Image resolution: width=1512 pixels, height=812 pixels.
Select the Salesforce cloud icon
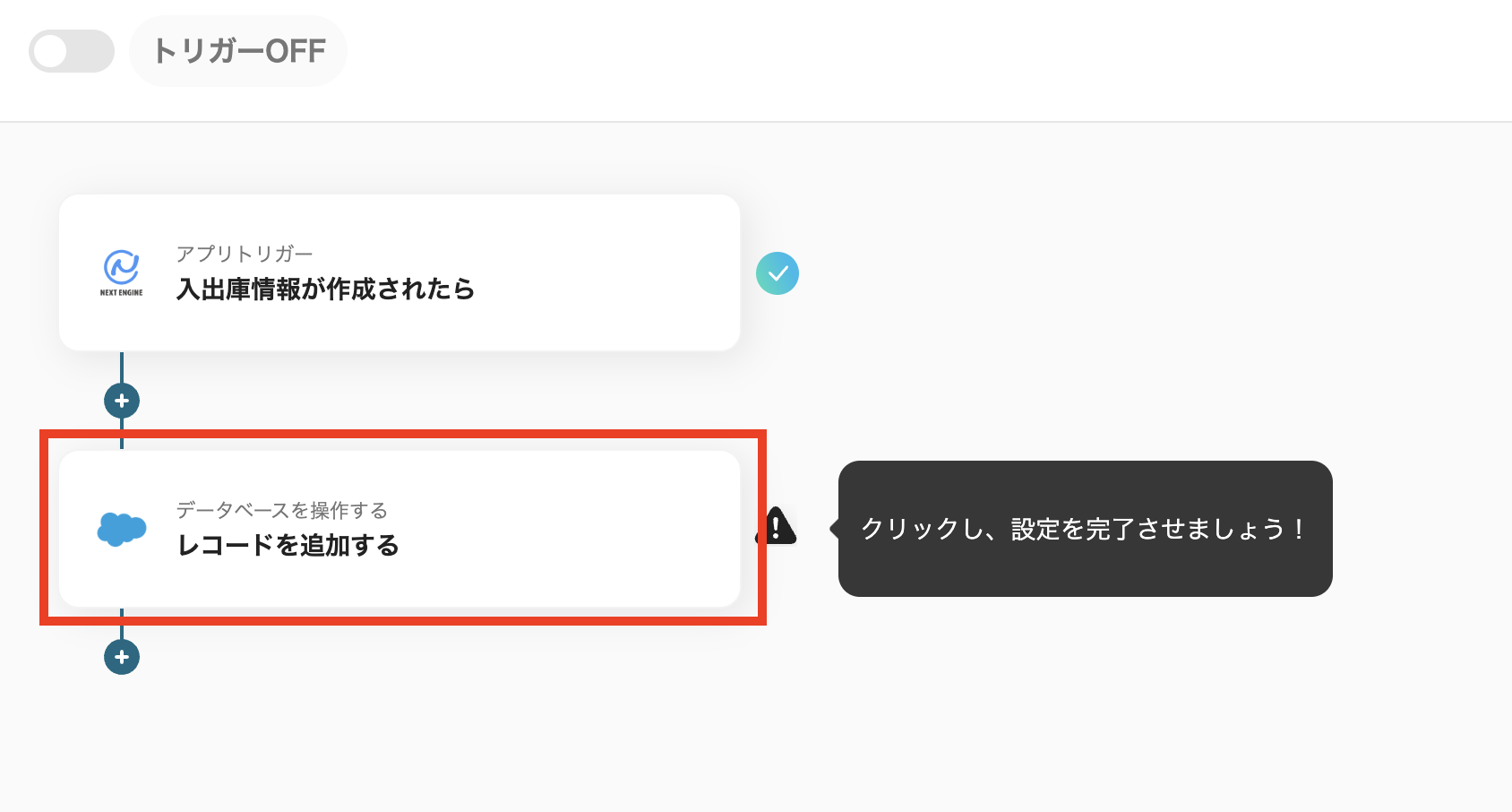[121, 529]
